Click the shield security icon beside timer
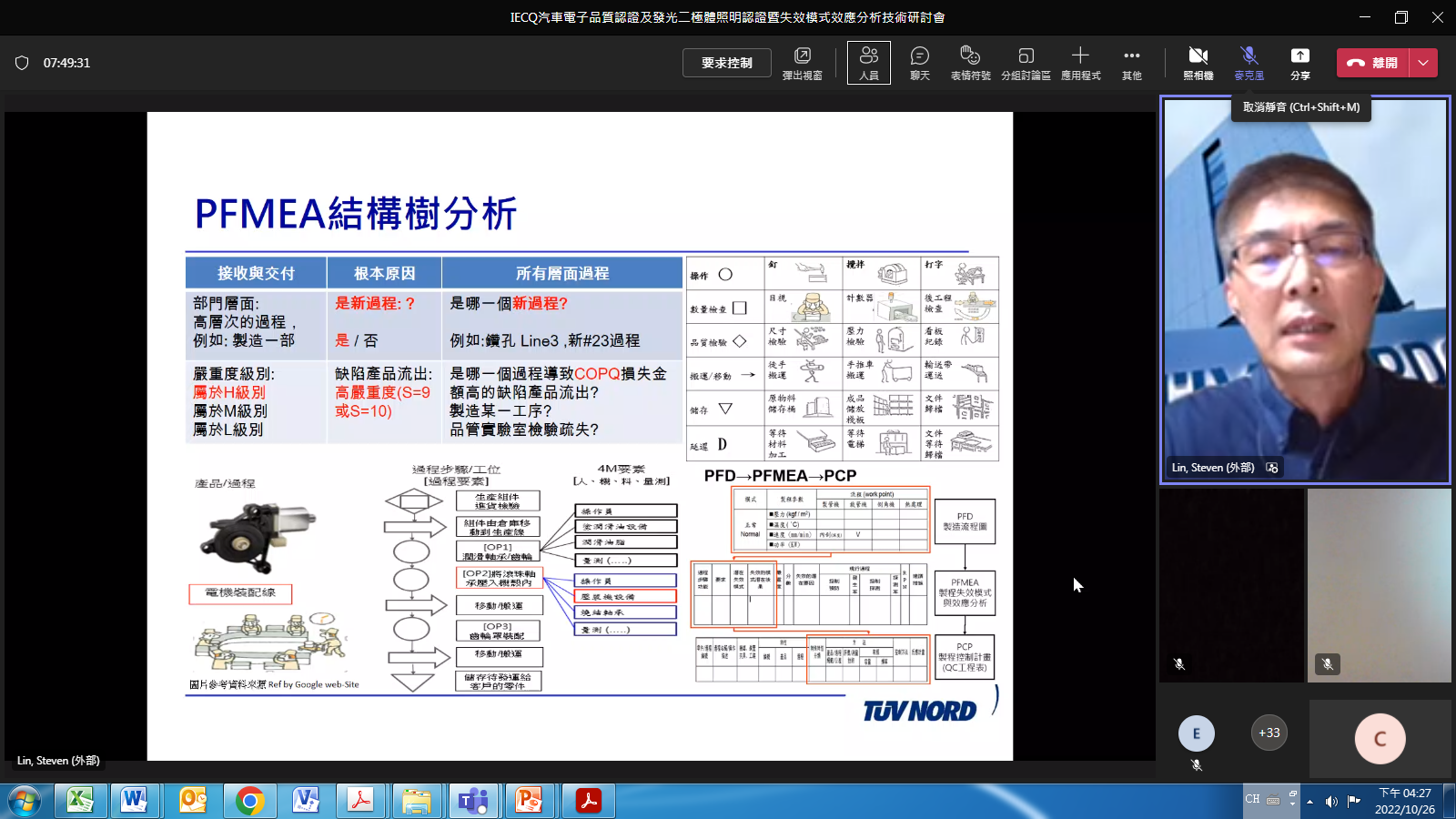 click(x=22, y=63)
